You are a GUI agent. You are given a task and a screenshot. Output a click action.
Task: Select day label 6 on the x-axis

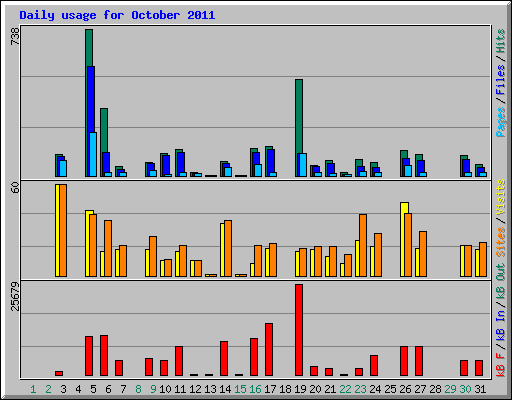(x=108, y=389)
